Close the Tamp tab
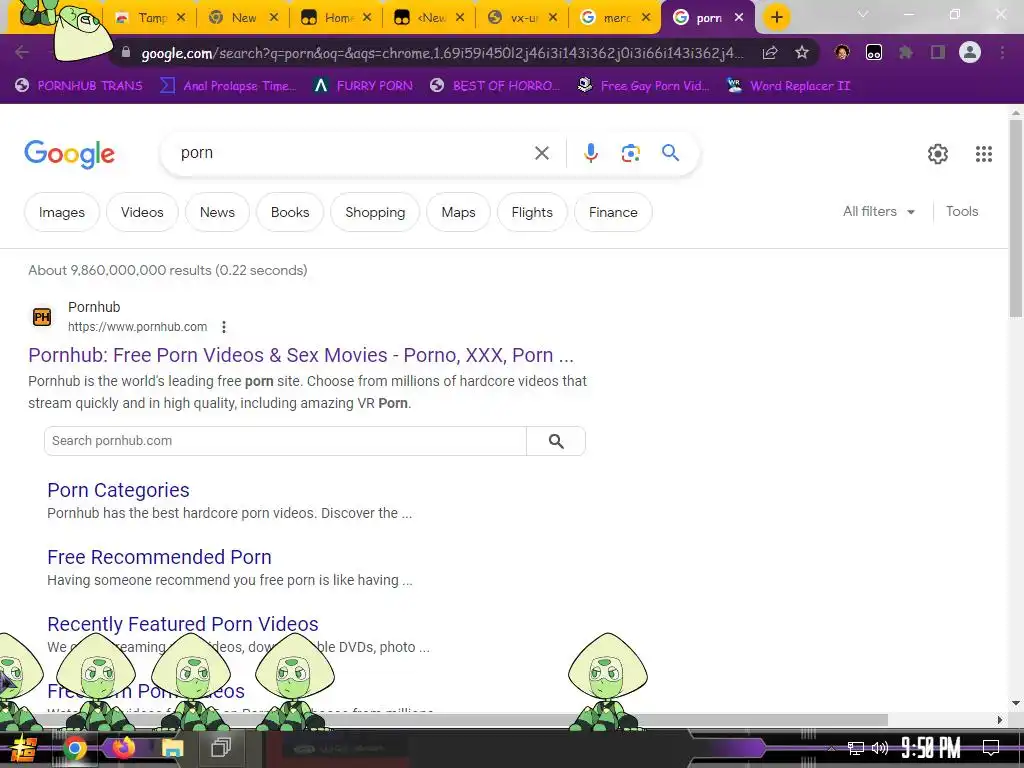Screen dimensions: 1024x768 [181, 18]
